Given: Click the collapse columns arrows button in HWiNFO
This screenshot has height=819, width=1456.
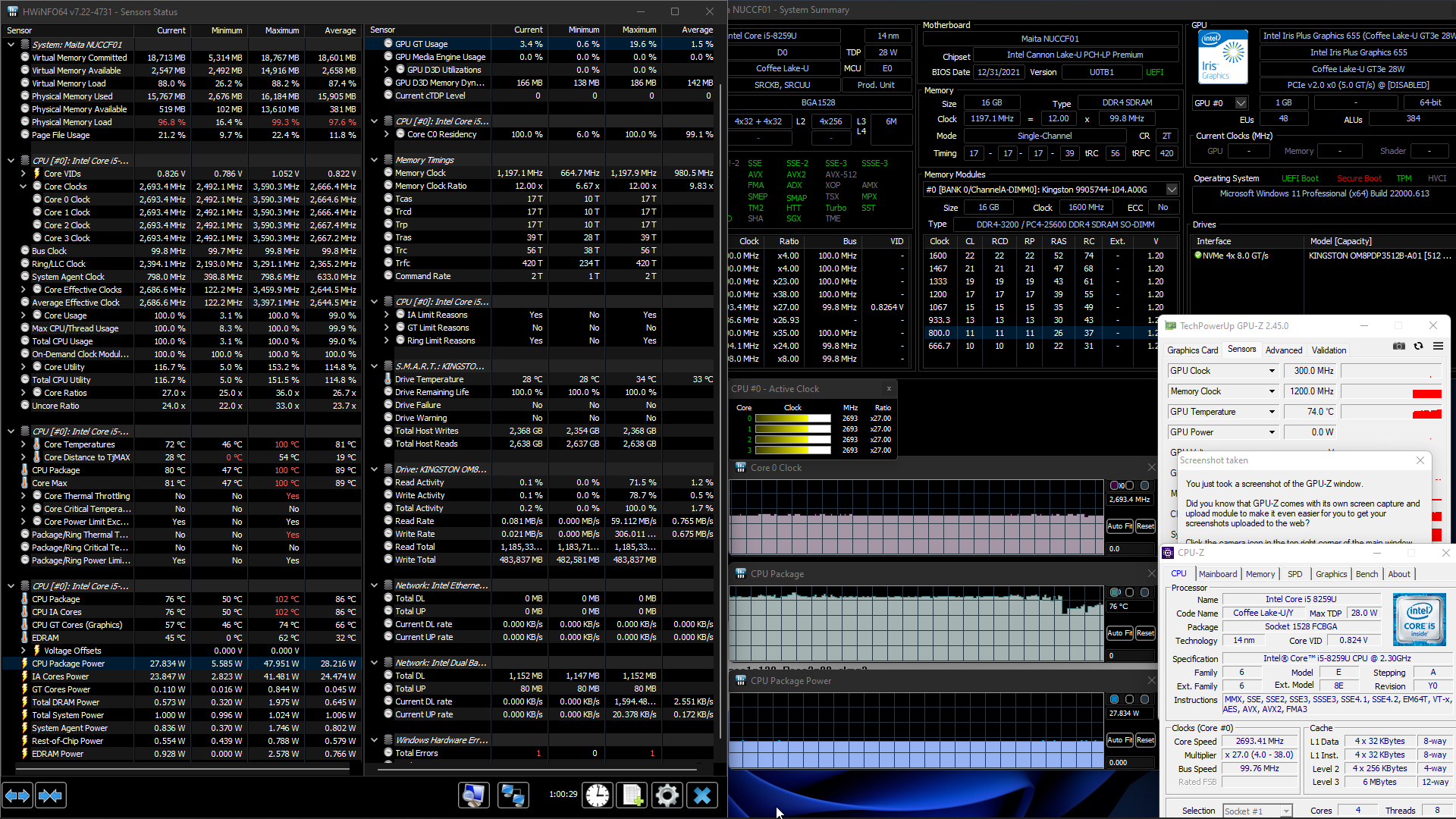Looking at the screenshot, I should coord(50,795).
